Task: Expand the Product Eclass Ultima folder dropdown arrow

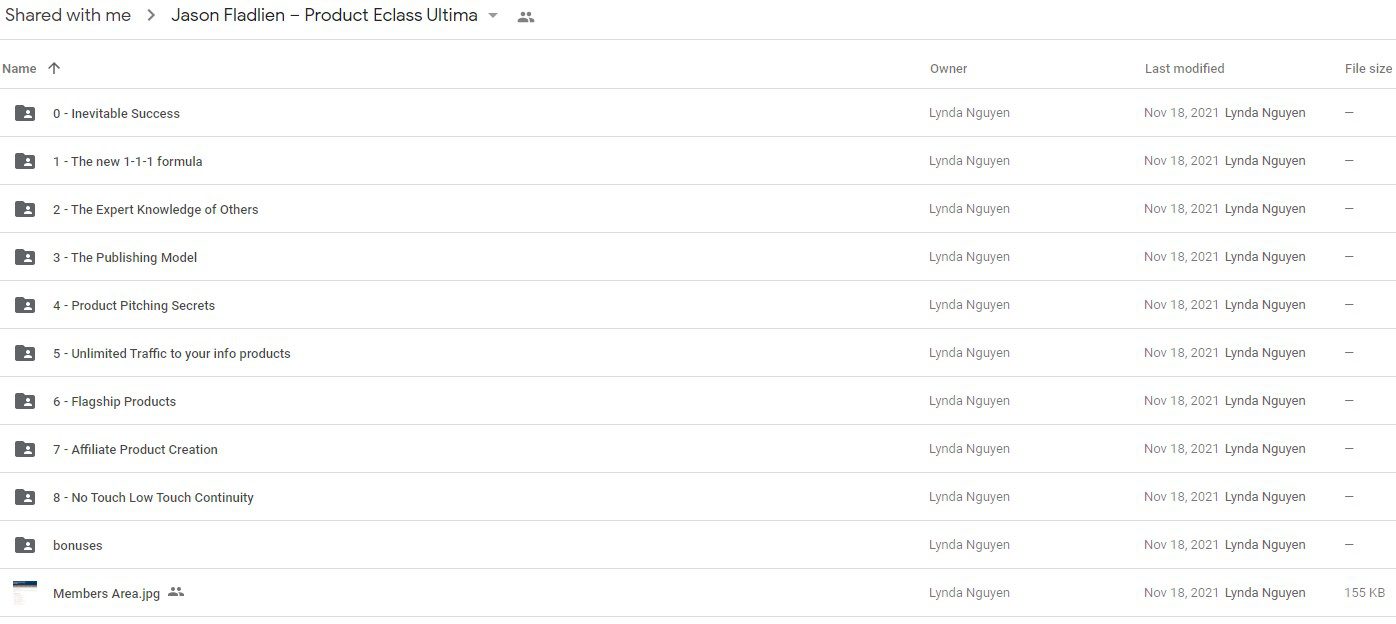Action: click(493, 16)
